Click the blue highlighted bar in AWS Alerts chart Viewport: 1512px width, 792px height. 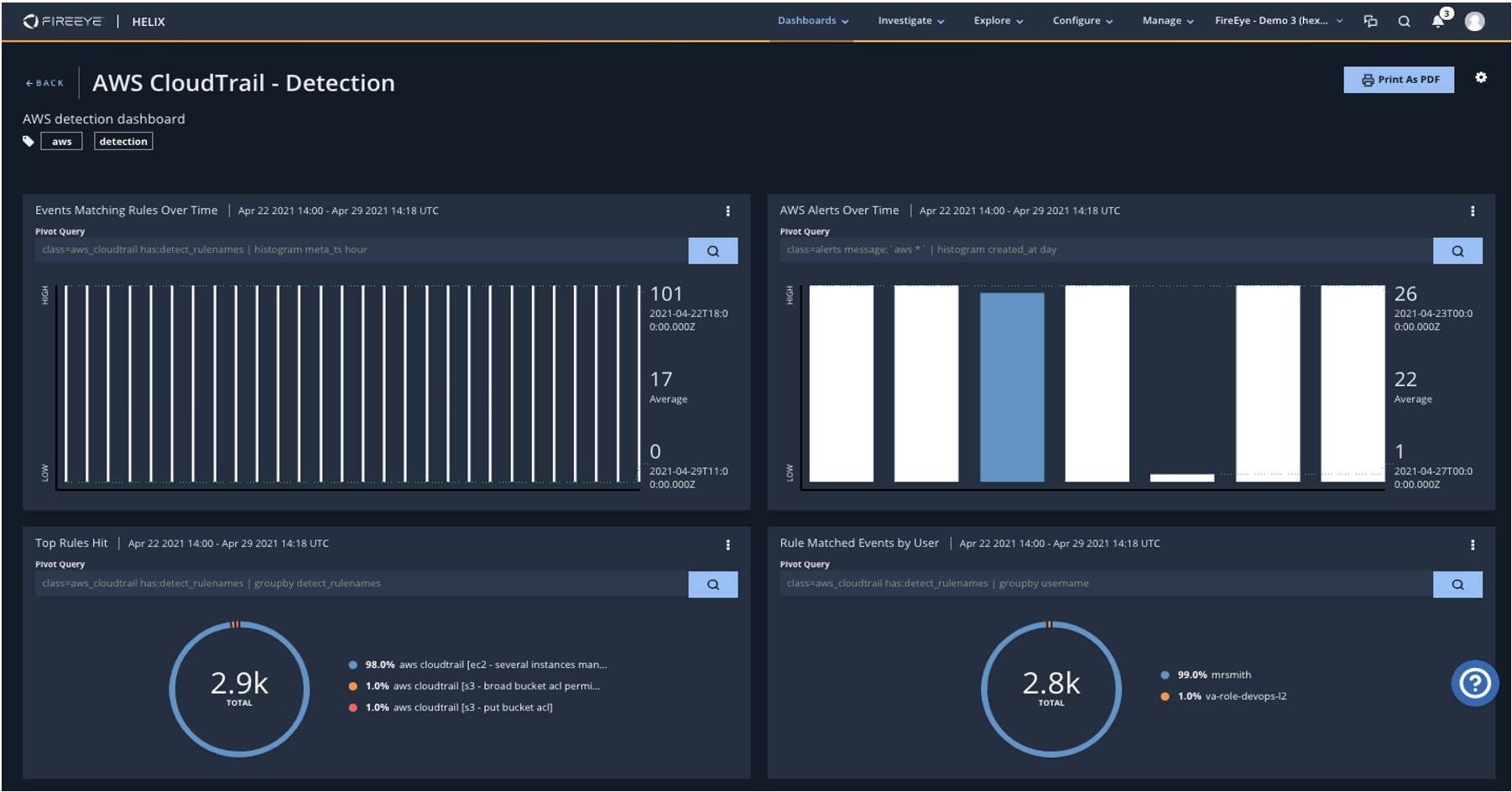point(1012,387)
